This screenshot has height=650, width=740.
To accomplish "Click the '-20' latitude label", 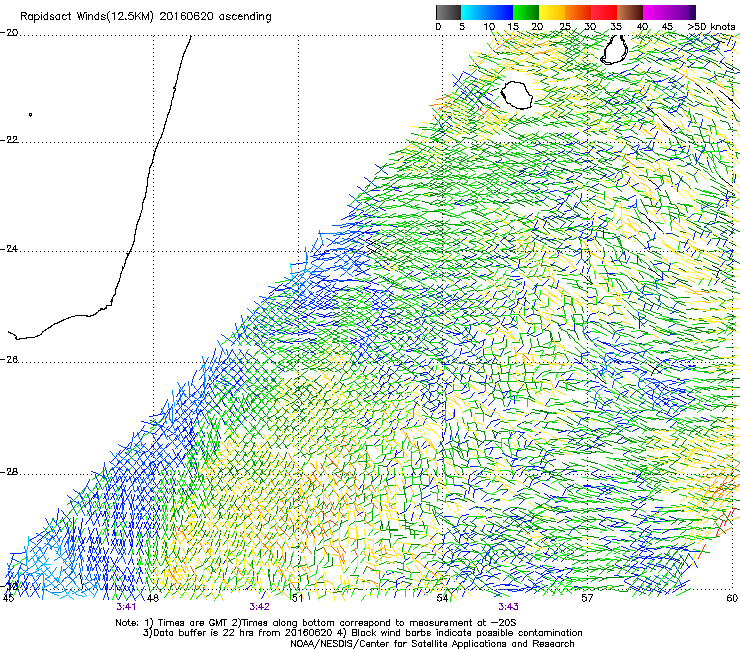I will pos(9,33).
